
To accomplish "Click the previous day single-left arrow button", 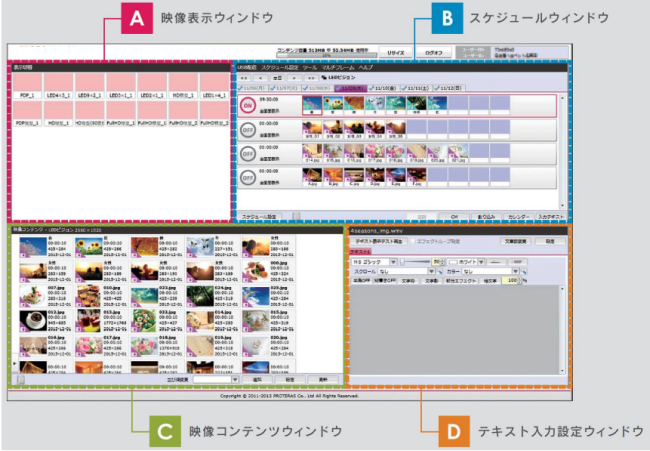I will point(259,76).
